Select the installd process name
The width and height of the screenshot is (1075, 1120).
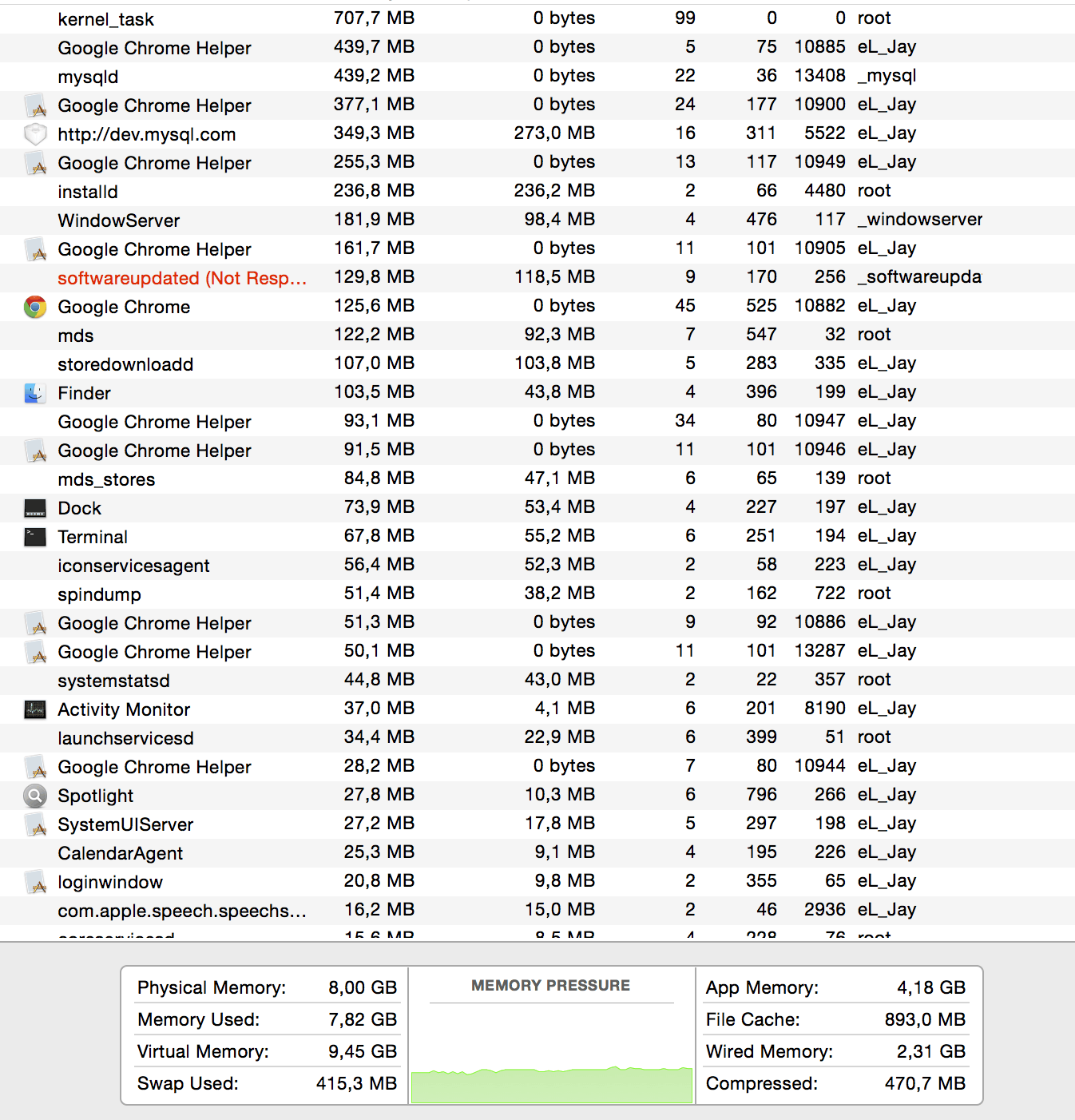(88, 192)
